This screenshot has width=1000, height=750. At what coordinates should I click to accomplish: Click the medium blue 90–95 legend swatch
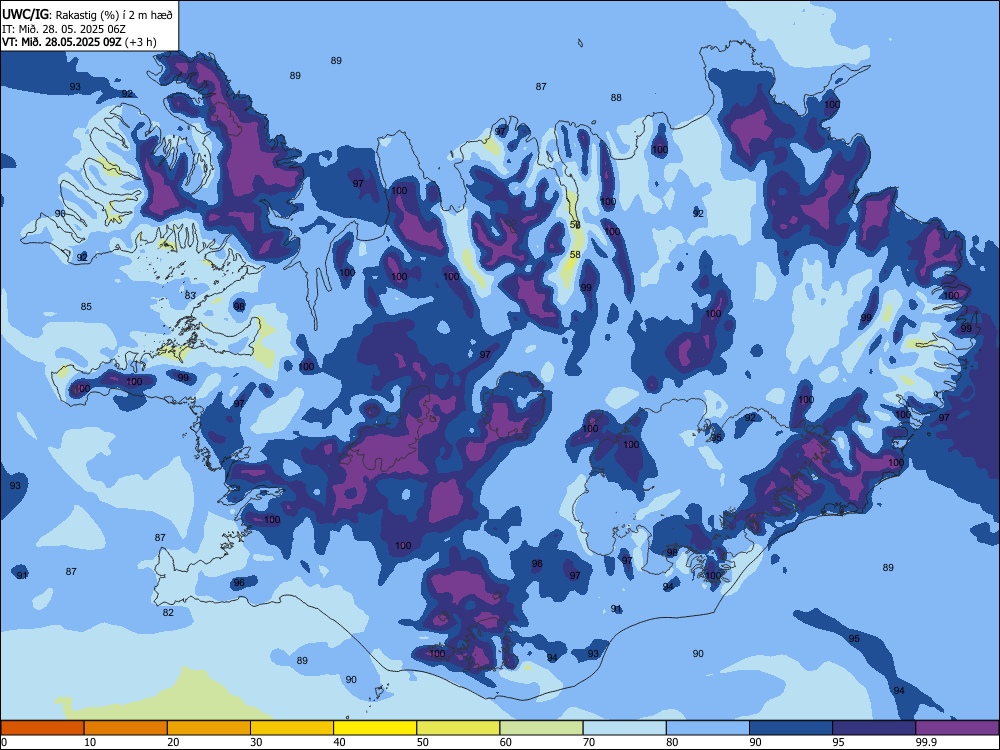[x=791, y=728]
